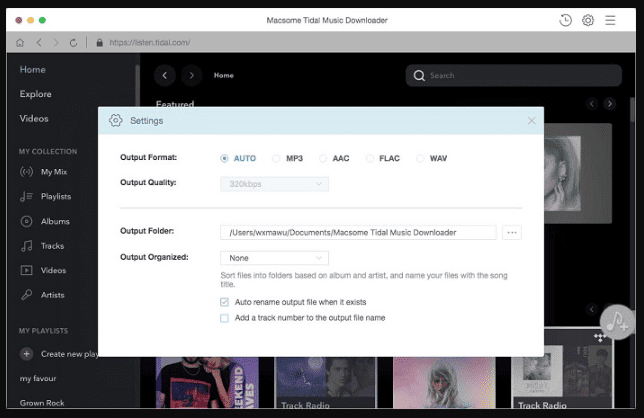Reload the page with refresh icon
Screen dimensions: 644x418
(x=73, y=42)
